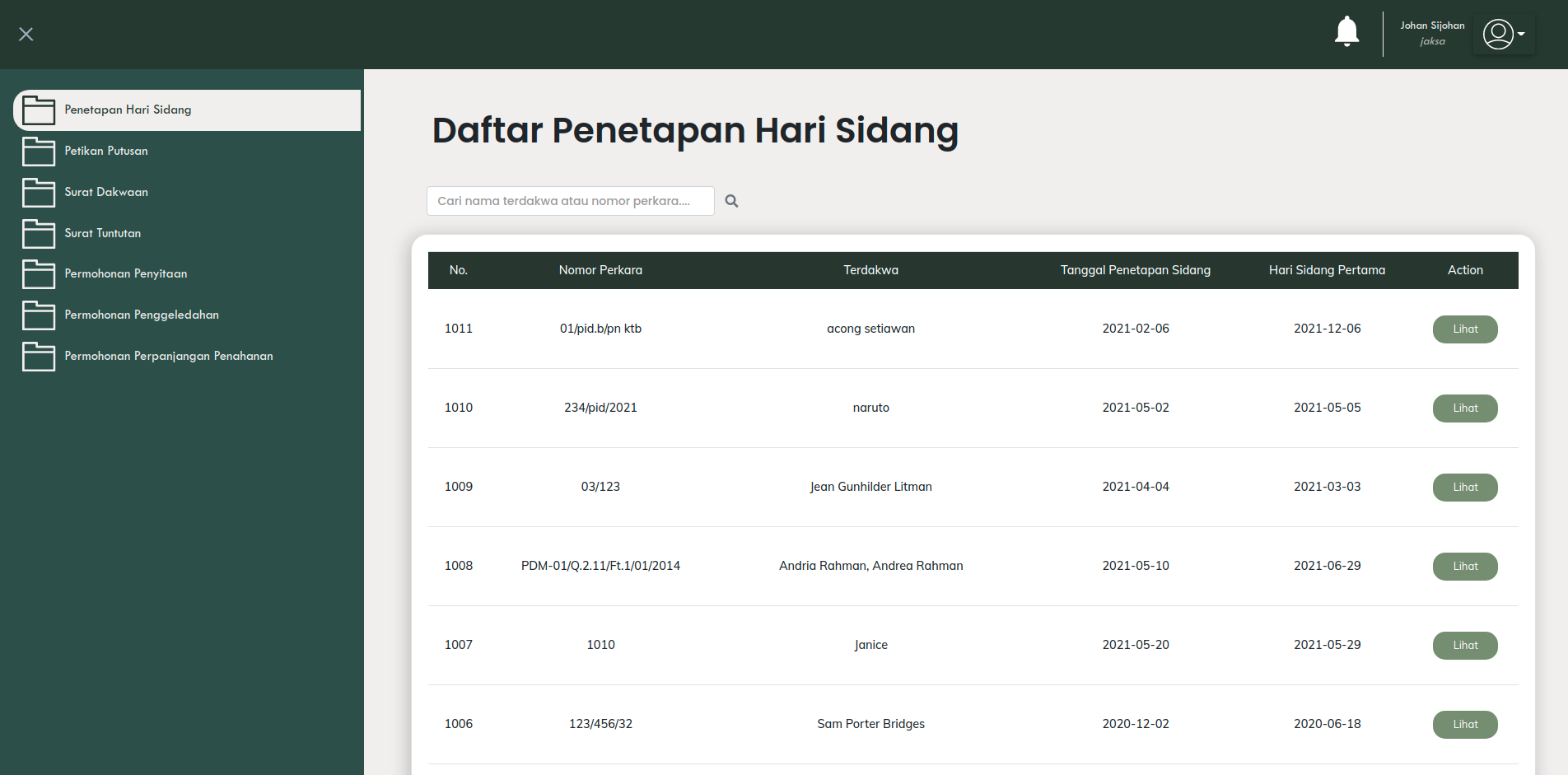Viewport: 1568px width, 775px height.
Task: Close the sidebar with the X button
Action: point(26,34)
